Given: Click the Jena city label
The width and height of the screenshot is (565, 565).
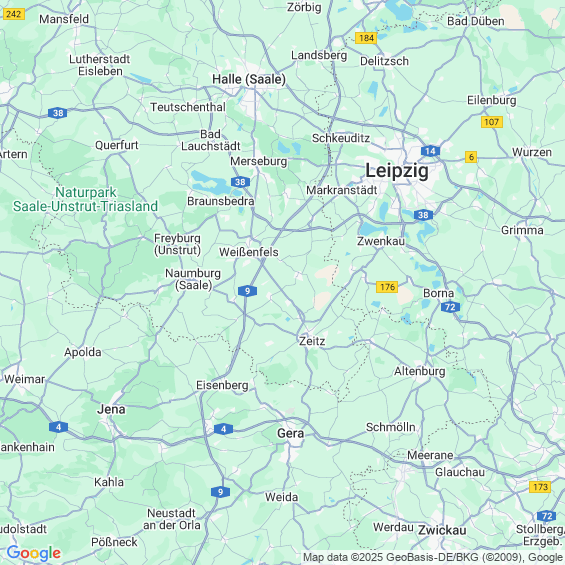Looking at the screenshot, I should click(x=111, y=409).
